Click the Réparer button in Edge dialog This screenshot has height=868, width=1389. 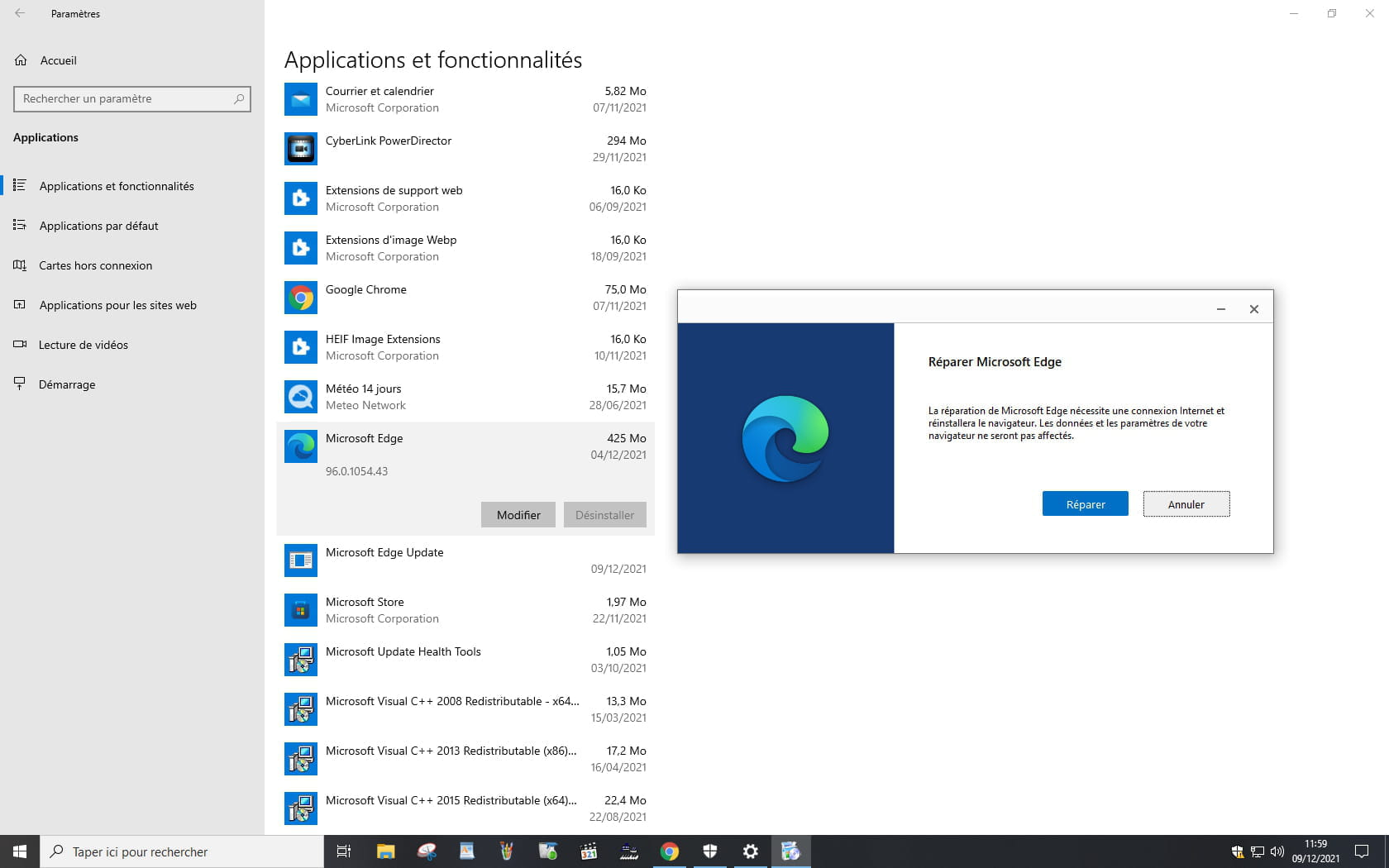tap(1085, 504)
